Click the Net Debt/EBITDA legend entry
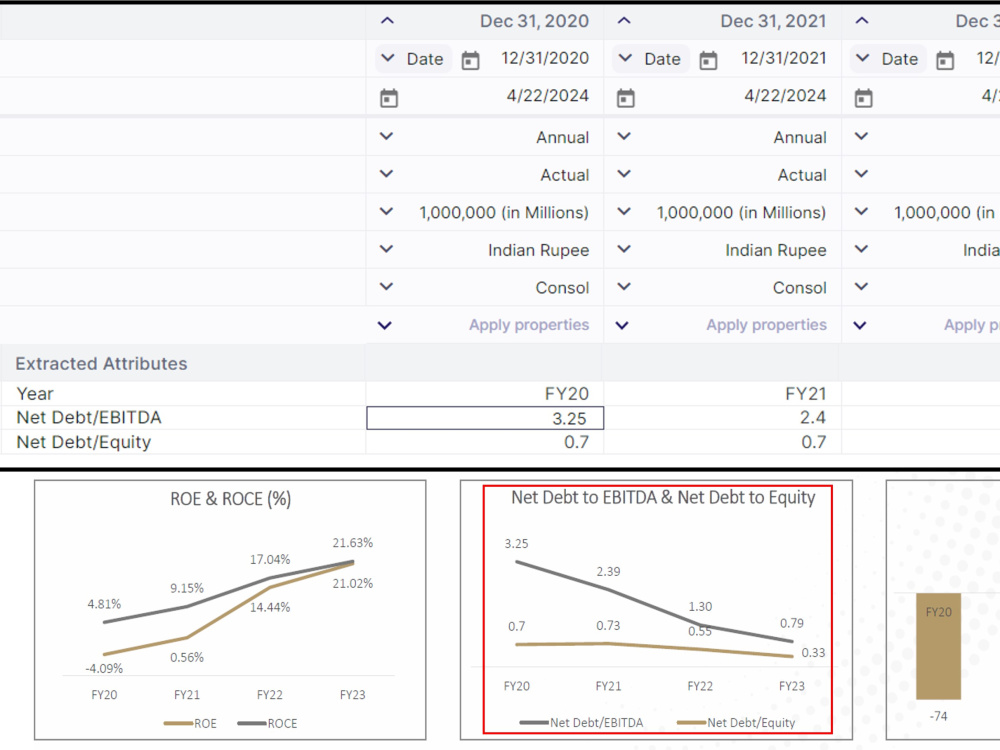1000x750 pixels. (582, 723)
